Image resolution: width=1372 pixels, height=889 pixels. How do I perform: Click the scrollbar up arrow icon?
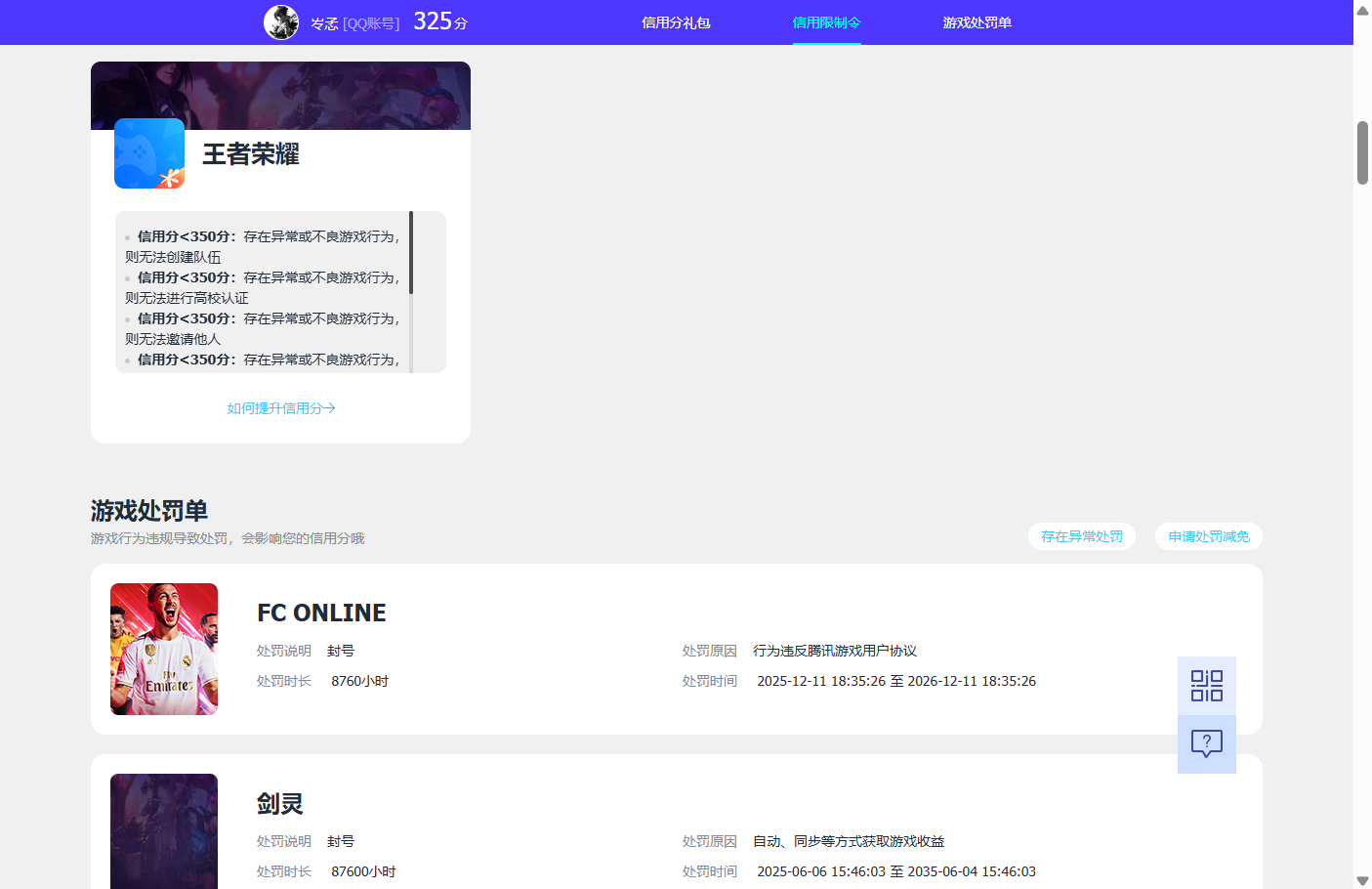[x=1361, y=10]
